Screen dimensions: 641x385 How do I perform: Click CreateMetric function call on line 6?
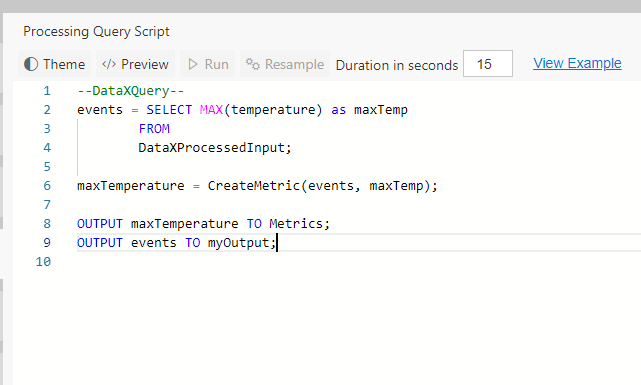(253, 186)
